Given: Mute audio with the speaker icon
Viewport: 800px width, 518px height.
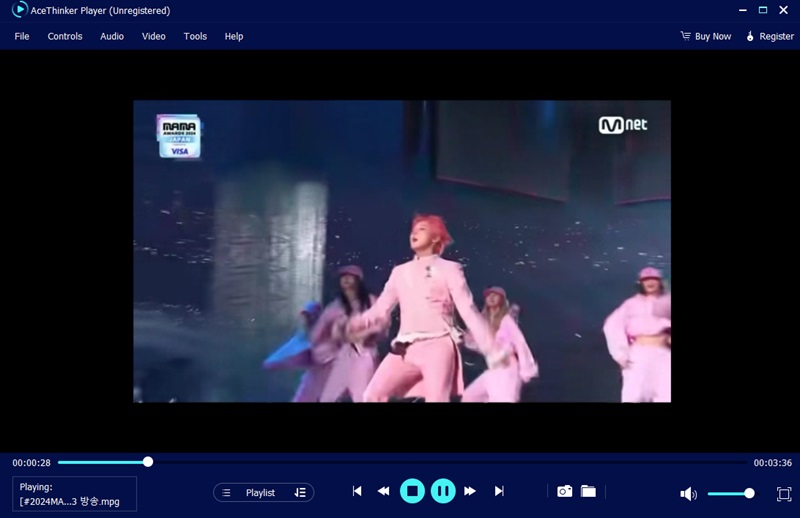Looking at the screenshot, I should (688, 494).
